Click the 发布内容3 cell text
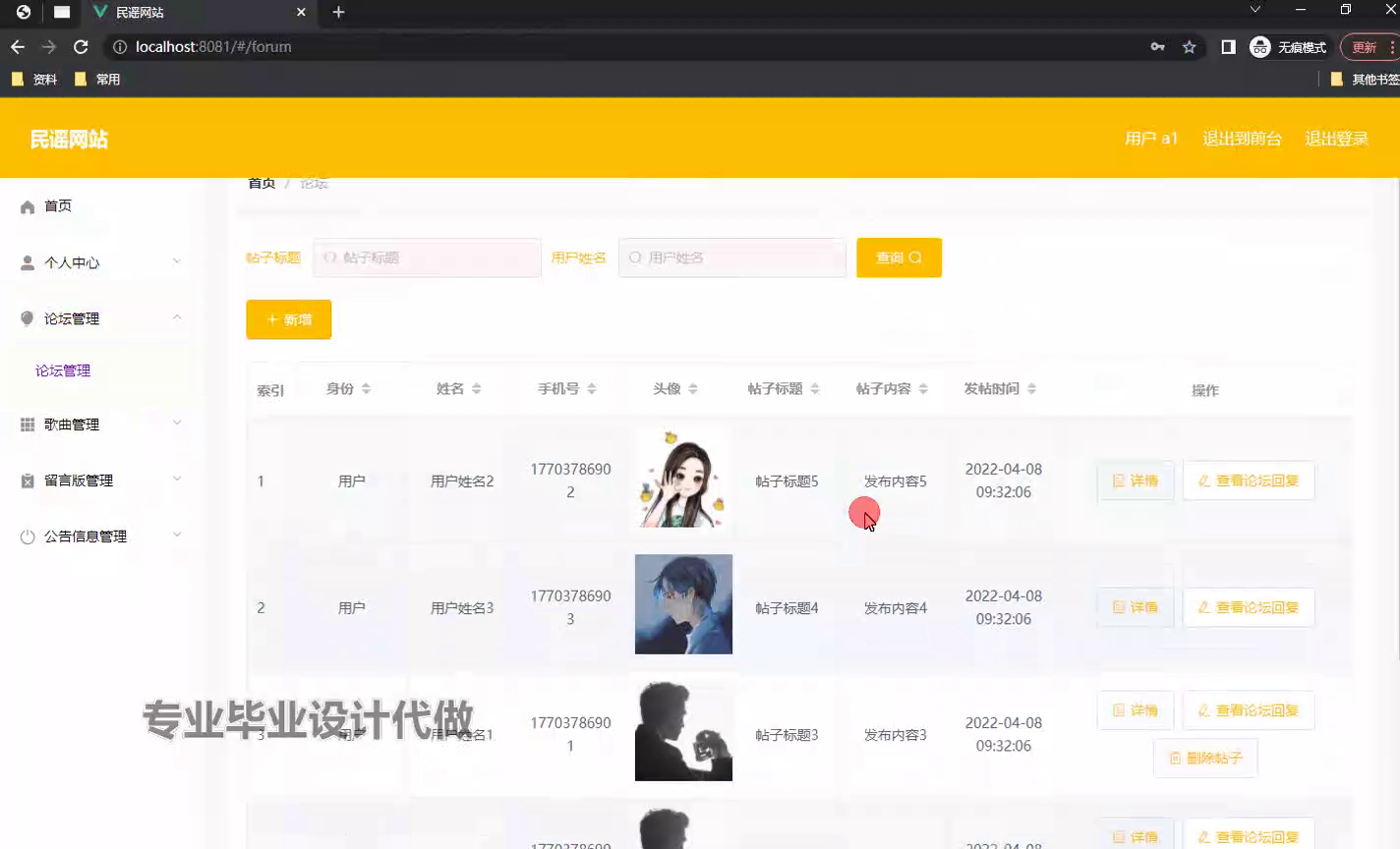Screen dimensions: 1400x849 895,735
